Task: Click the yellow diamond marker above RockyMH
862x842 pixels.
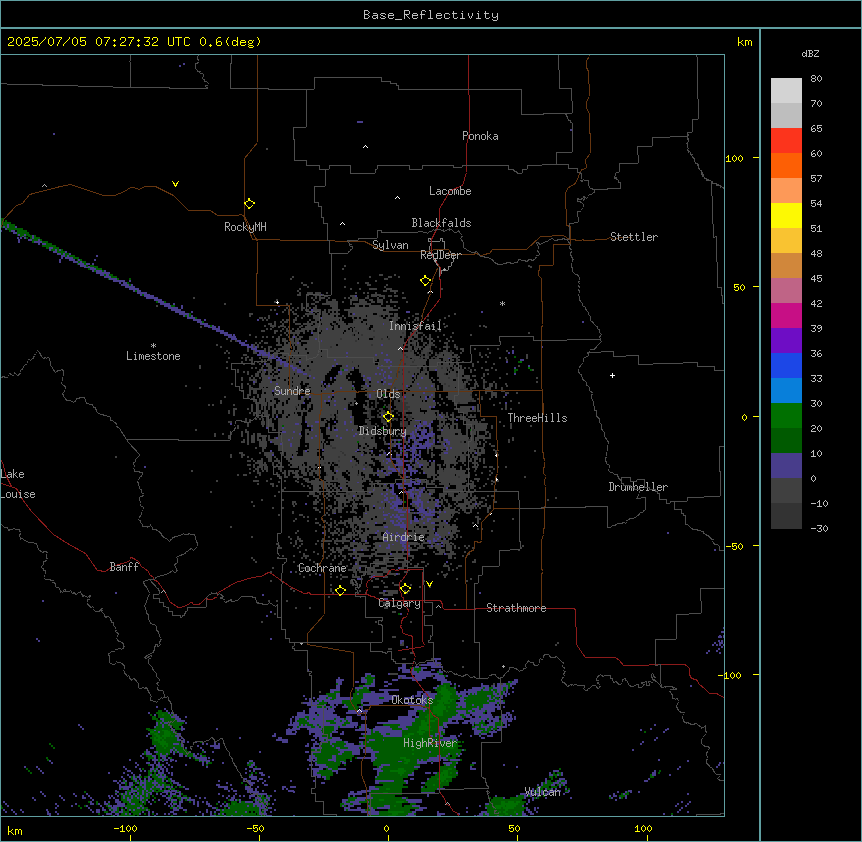Action: (x=249, y=204)
